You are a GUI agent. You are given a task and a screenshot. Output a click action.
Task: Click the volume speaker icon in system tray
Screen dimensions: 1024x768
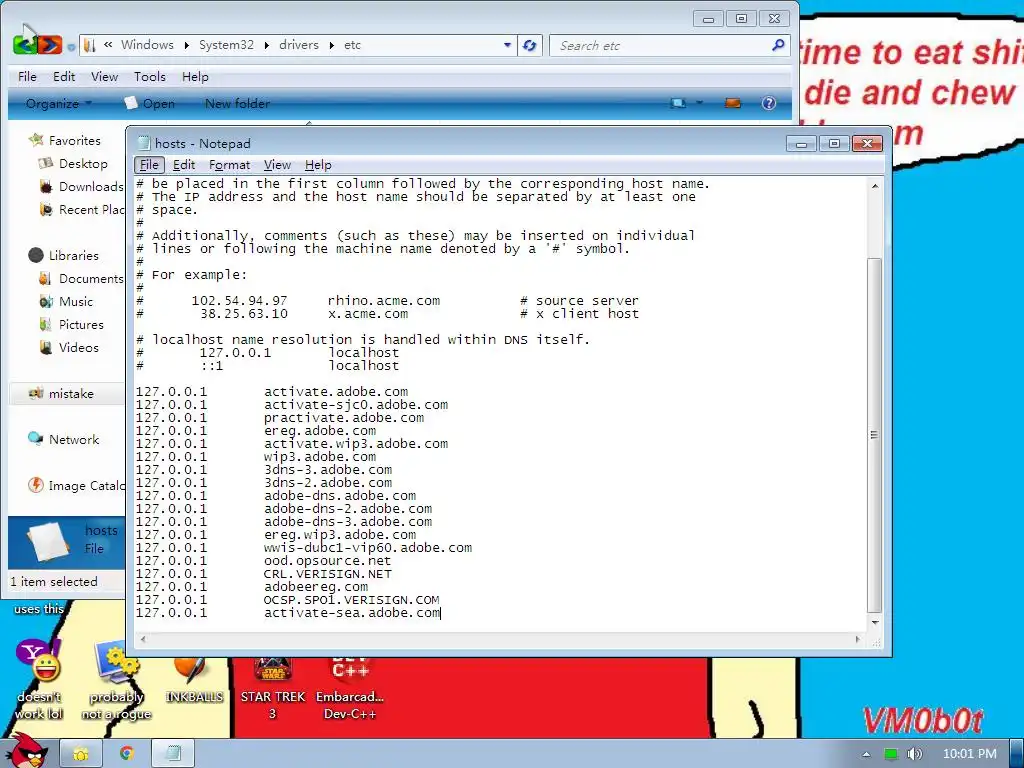pos(914,754)
